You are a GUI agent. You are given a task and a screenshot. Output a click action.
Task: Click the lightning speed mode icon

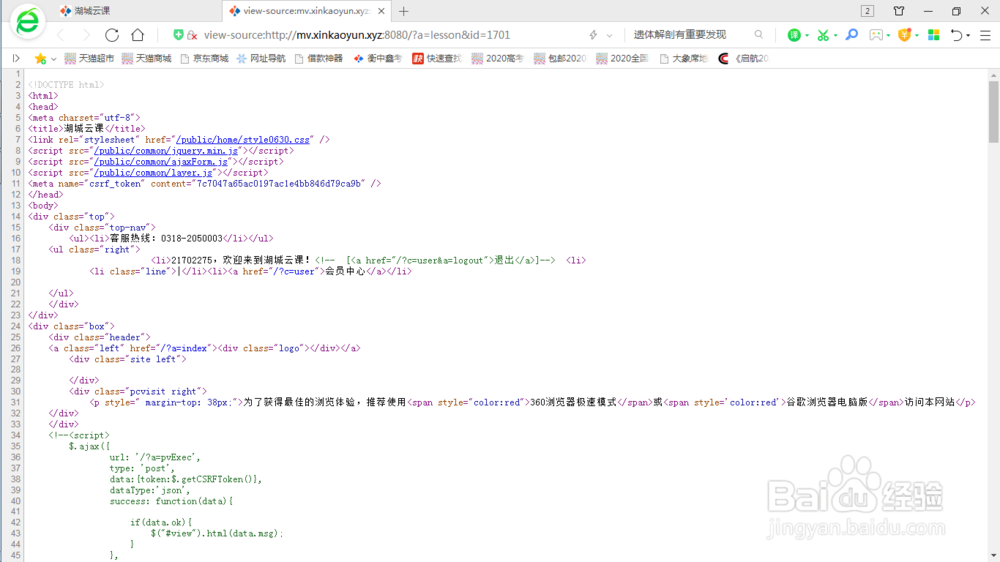pos(593,35)
